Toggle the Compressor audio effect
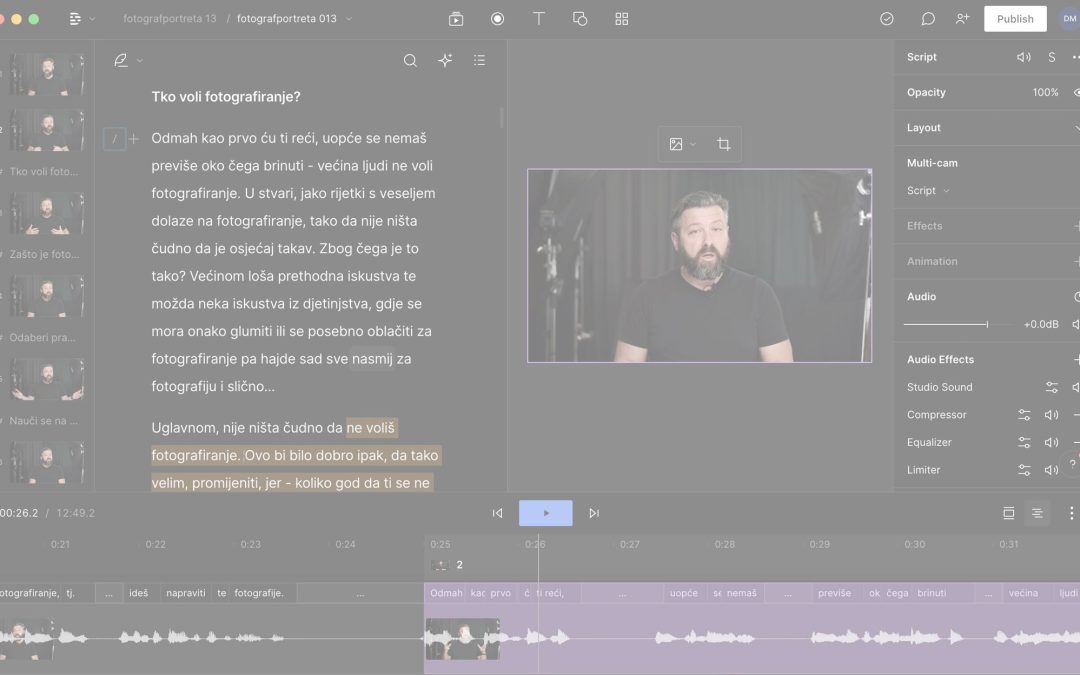The width and height of the screenshot is (1080, 675). tap(1051, 414)
